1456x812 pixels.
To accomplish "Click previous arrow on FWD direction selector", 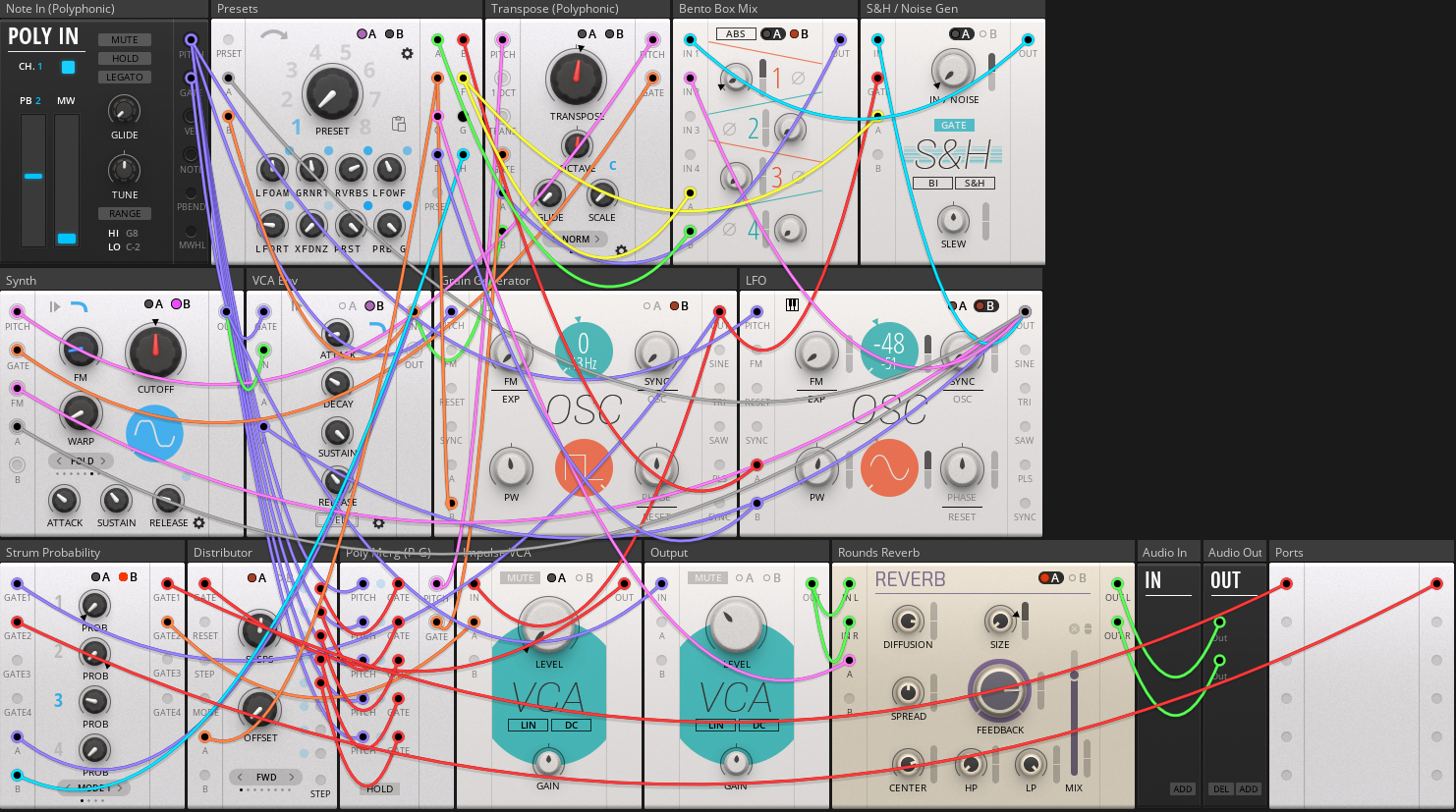I will point(240,777).
